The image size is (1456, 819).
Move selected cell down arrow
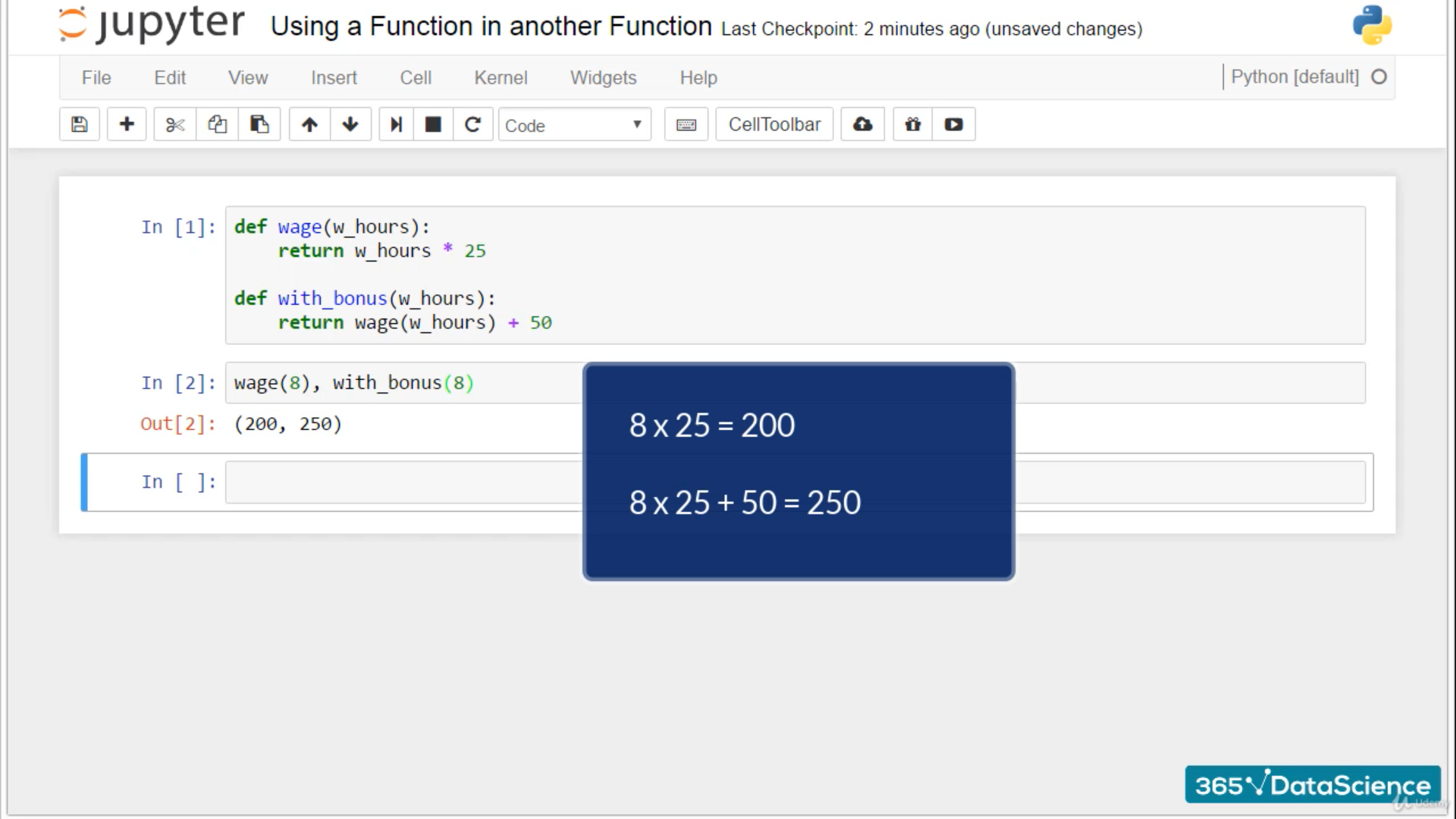(x=350, y=124)
